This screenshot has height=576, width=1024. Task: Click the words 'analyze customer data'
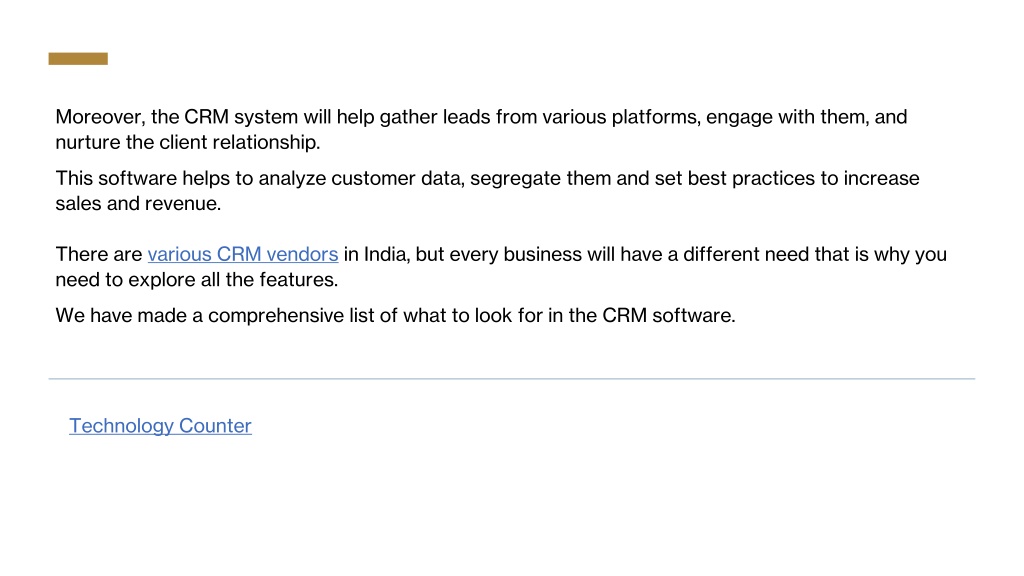(x=361, y=178)
